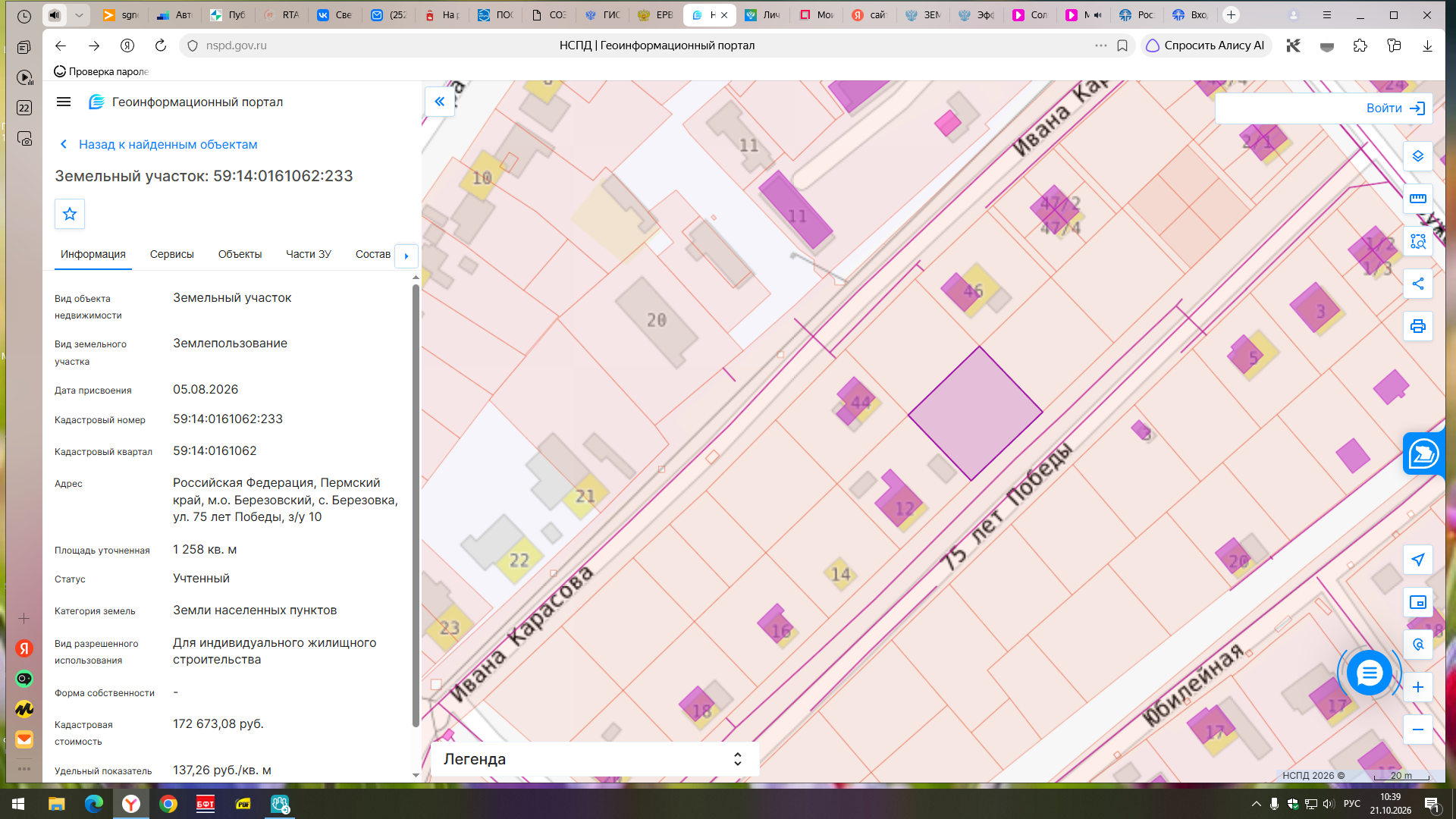The height and width of the screenshot is (819, 1456).
Task: Reload the browser page
Action: coord(160,45)
